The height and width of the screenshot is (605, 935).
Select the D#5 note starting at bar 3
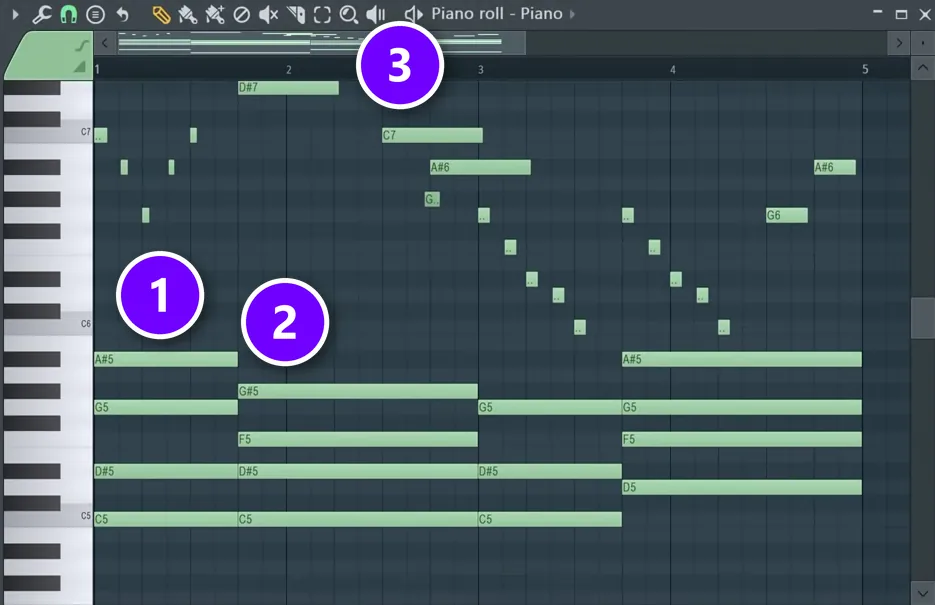click(550, 471)
